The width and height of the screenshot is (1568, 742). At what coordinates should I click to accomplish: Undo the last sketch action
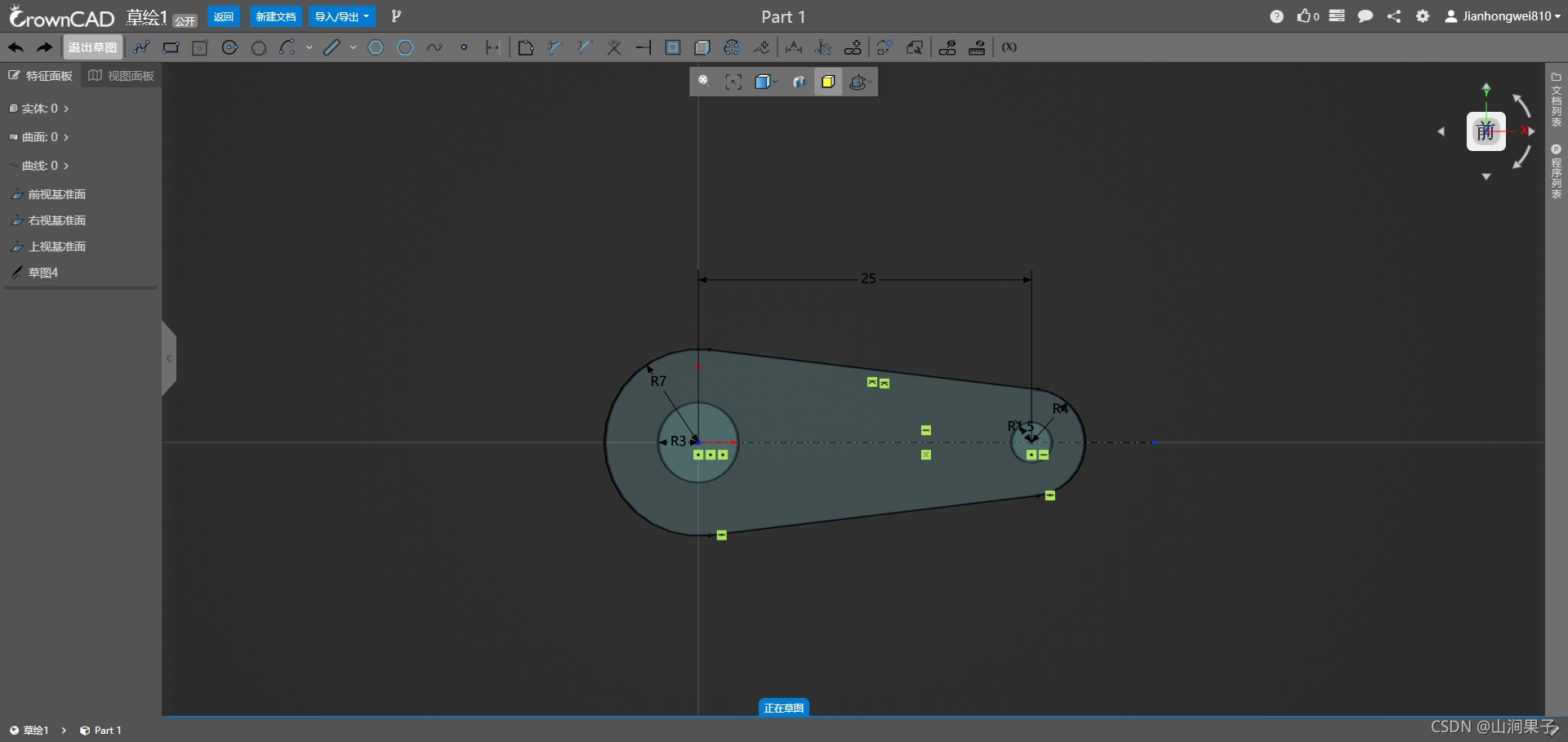[x=16, y=47]
